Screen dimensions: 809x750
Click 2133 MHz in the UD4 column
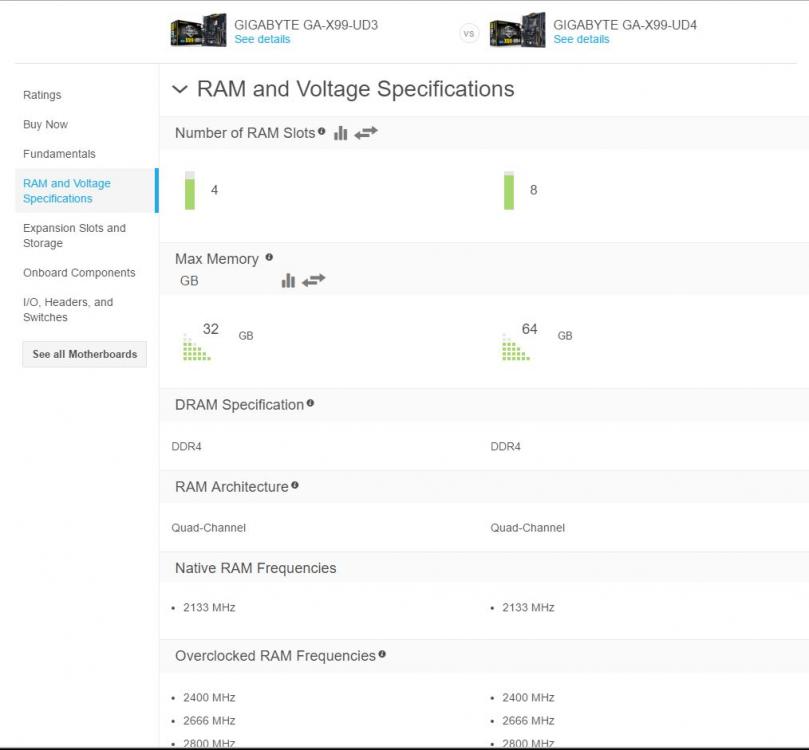528,608
